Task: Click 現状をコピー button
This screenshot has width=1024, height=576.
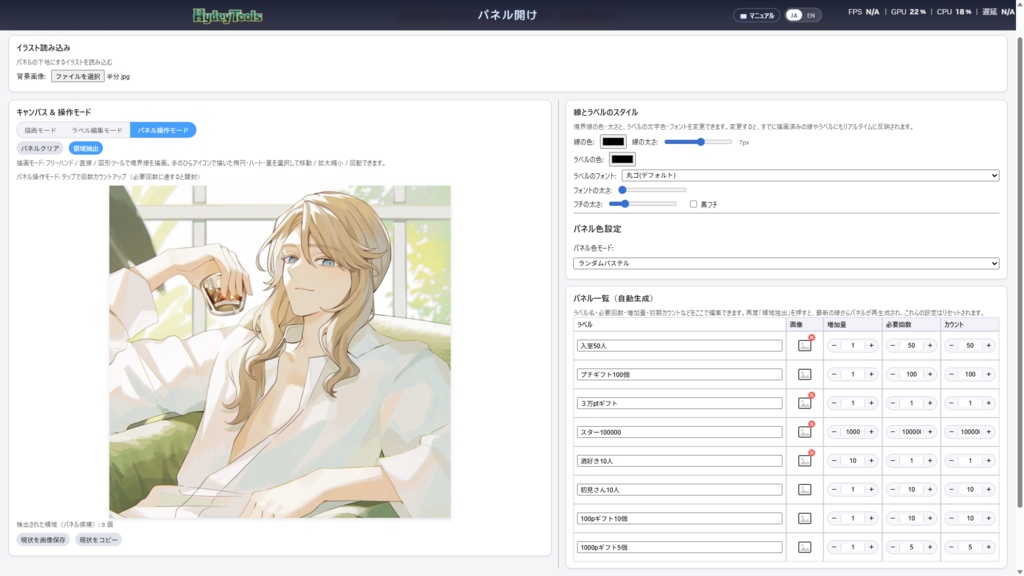Action: tap(98, 540)
